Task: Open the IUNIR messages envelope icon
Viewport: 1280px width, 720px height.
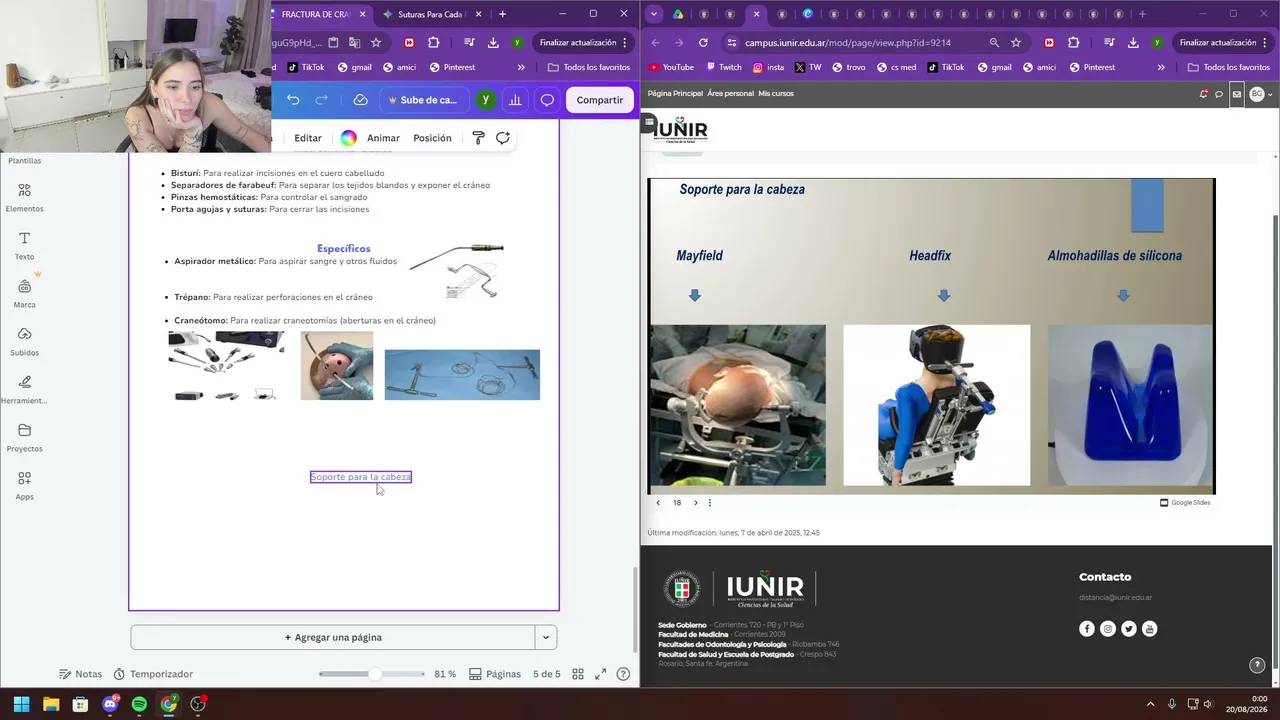Action: click(1236, 94)
